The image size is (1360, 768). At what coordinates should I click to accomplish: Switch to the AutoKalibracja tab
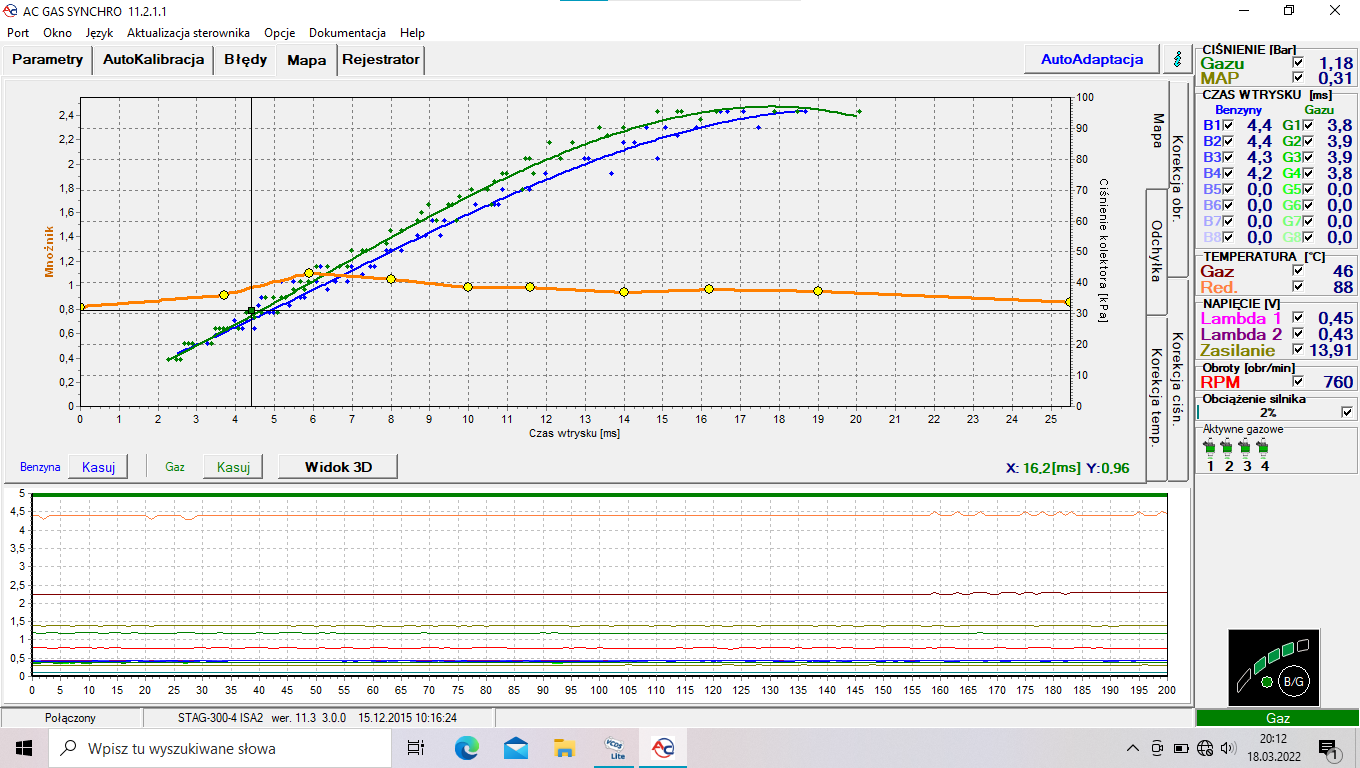tap(154, 59)
